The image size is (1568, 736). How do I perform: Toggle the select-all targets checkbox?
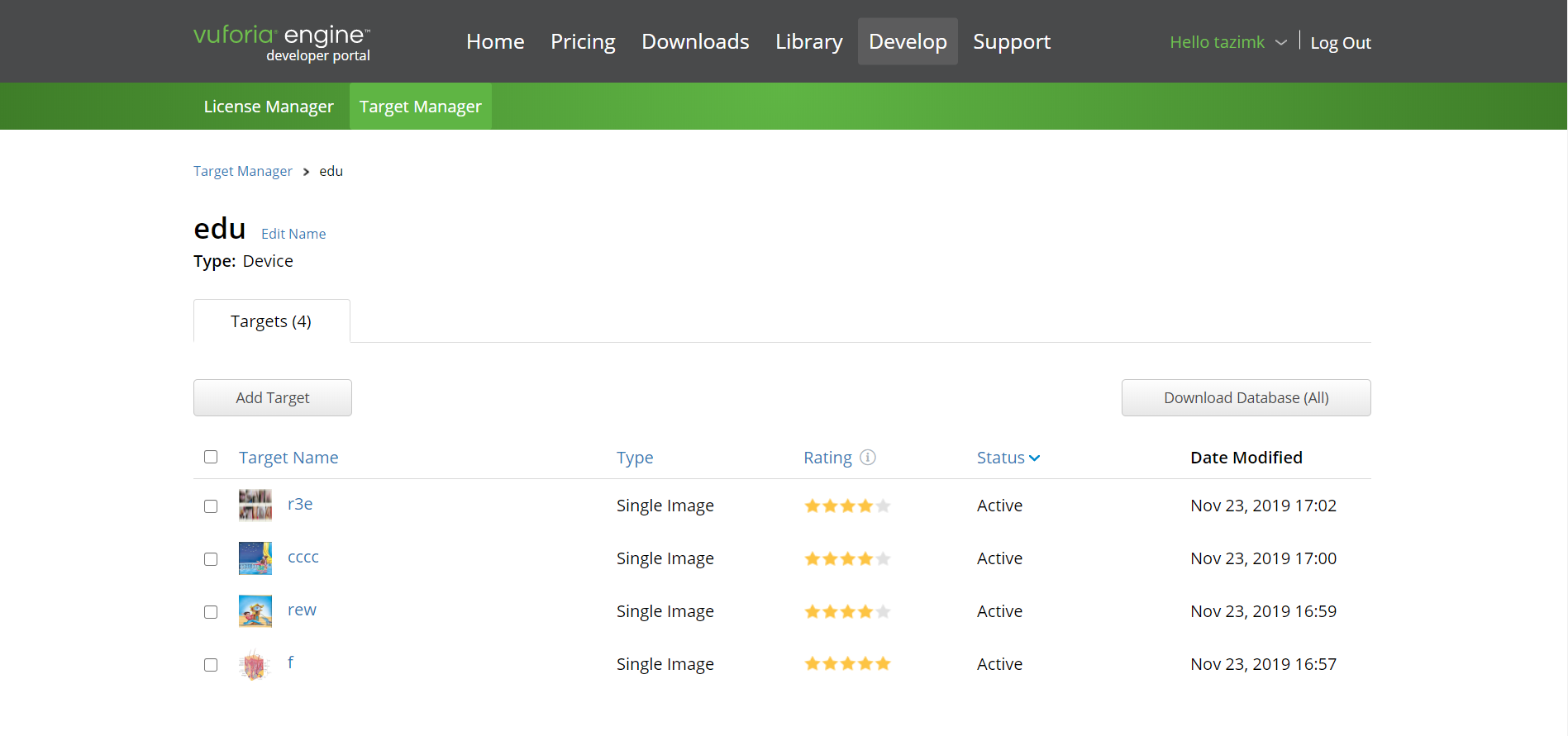211,457
